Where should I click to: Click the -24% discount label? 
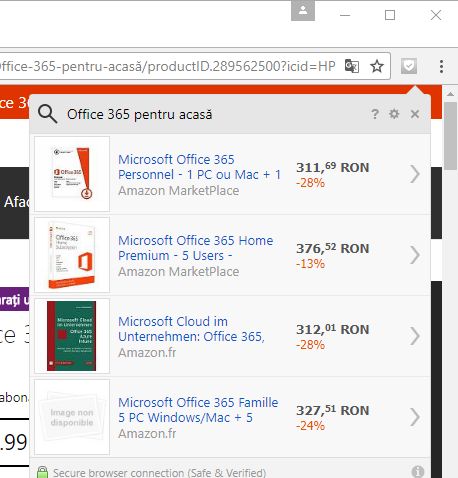click(310, 426)
